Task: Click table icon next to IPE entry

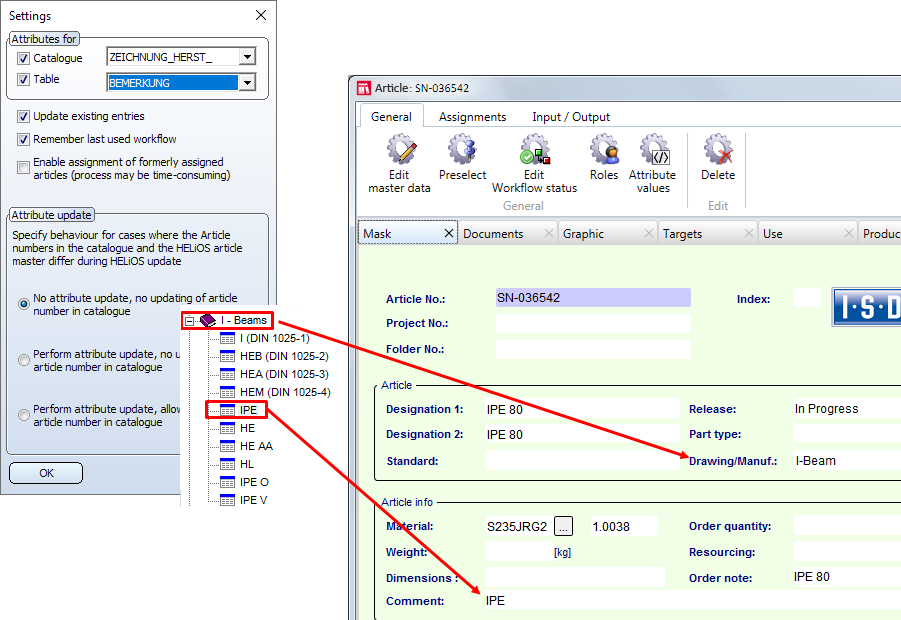Action: (x=228, y=410)
